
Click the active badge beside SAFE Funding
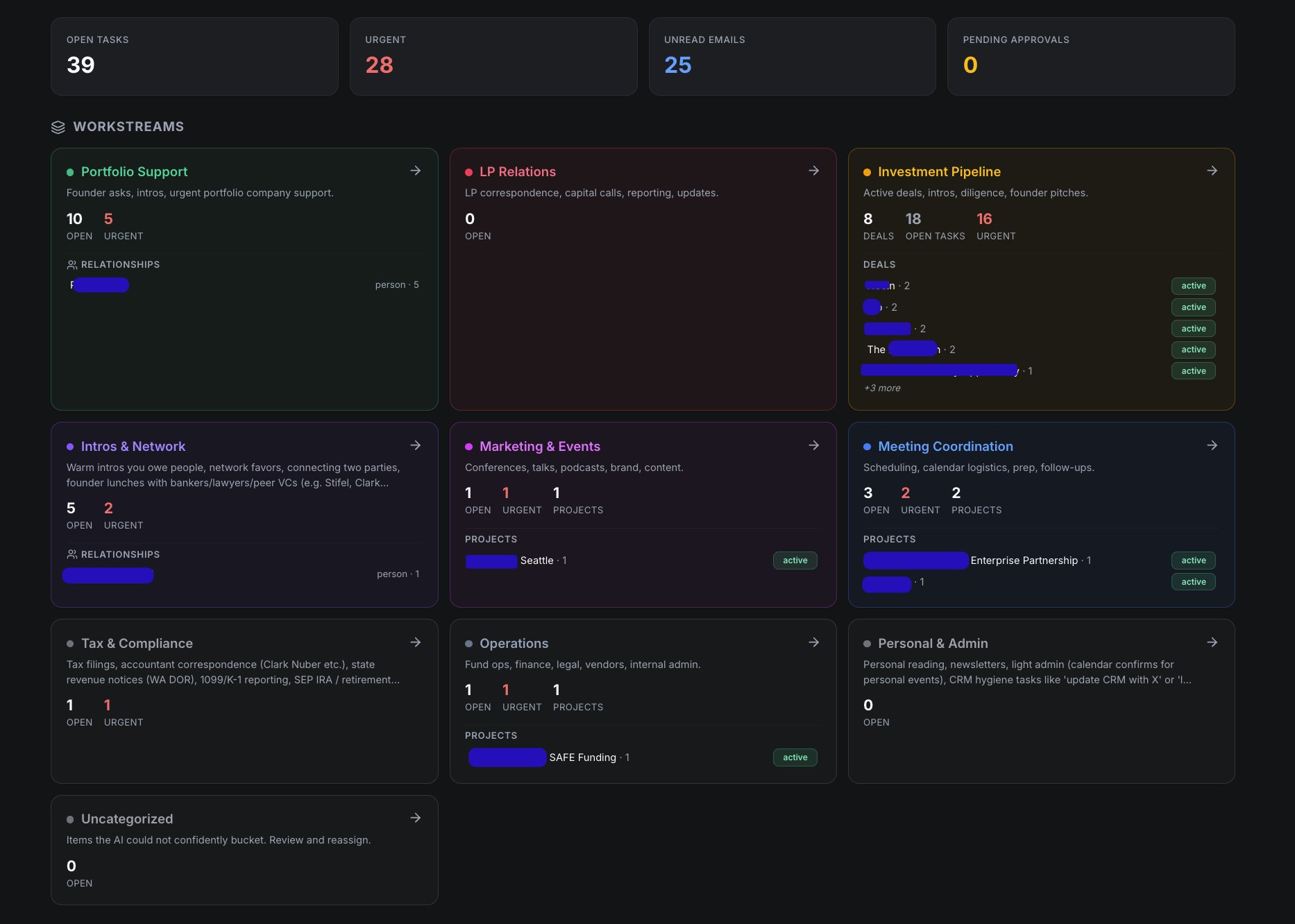(795, 758)
